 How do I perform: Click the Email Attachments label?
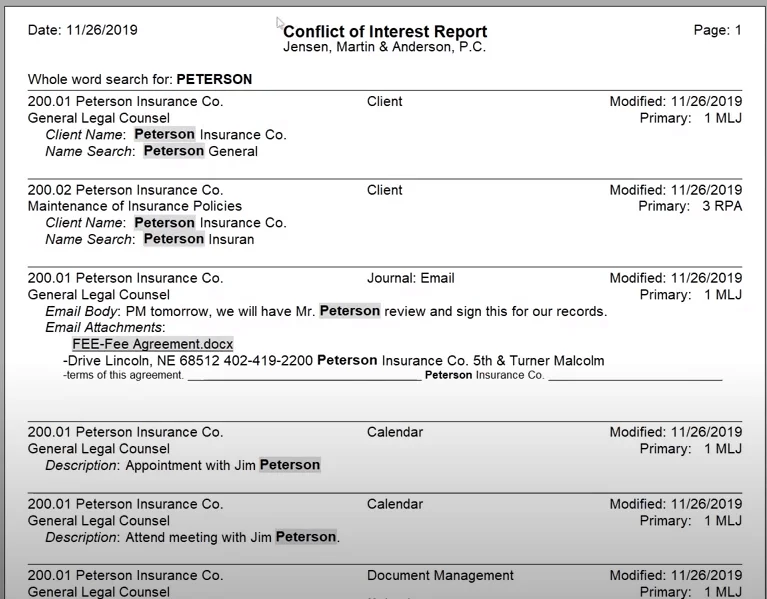pyautogui.click(x=105, y=327)
